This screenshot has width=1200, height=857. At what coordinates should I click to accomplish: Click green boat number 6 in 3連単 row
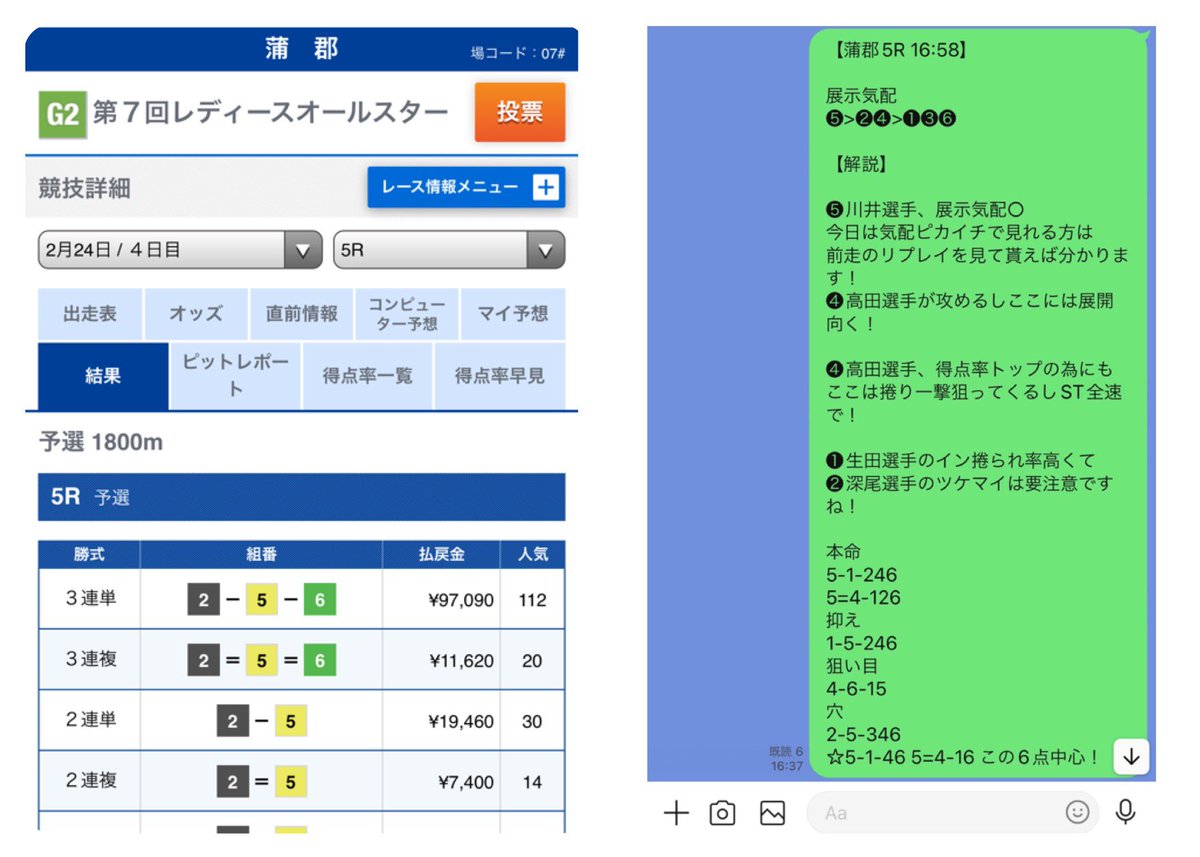pyautogui.click(x=320, y=599)
